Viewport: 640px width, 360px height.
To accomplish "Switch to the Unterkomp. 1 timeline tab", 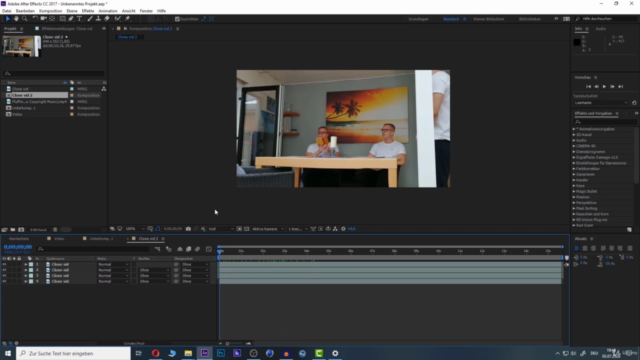I will [x=101, y=239].
